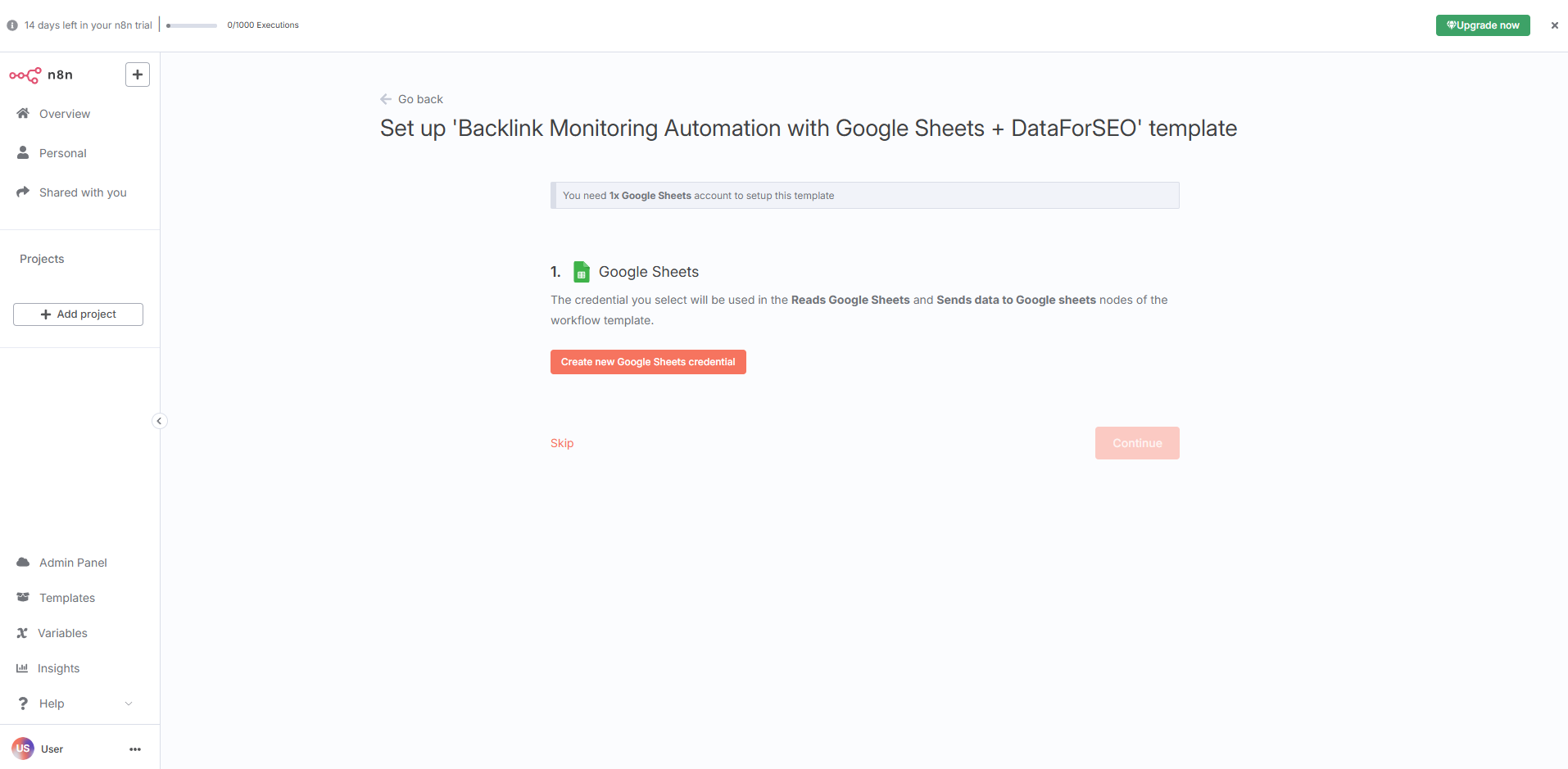Image resolution: width=1568 pixels, height=769 pixels.
Task: Click Create new Google Sheets credential
Action: [x=648, y=362]
